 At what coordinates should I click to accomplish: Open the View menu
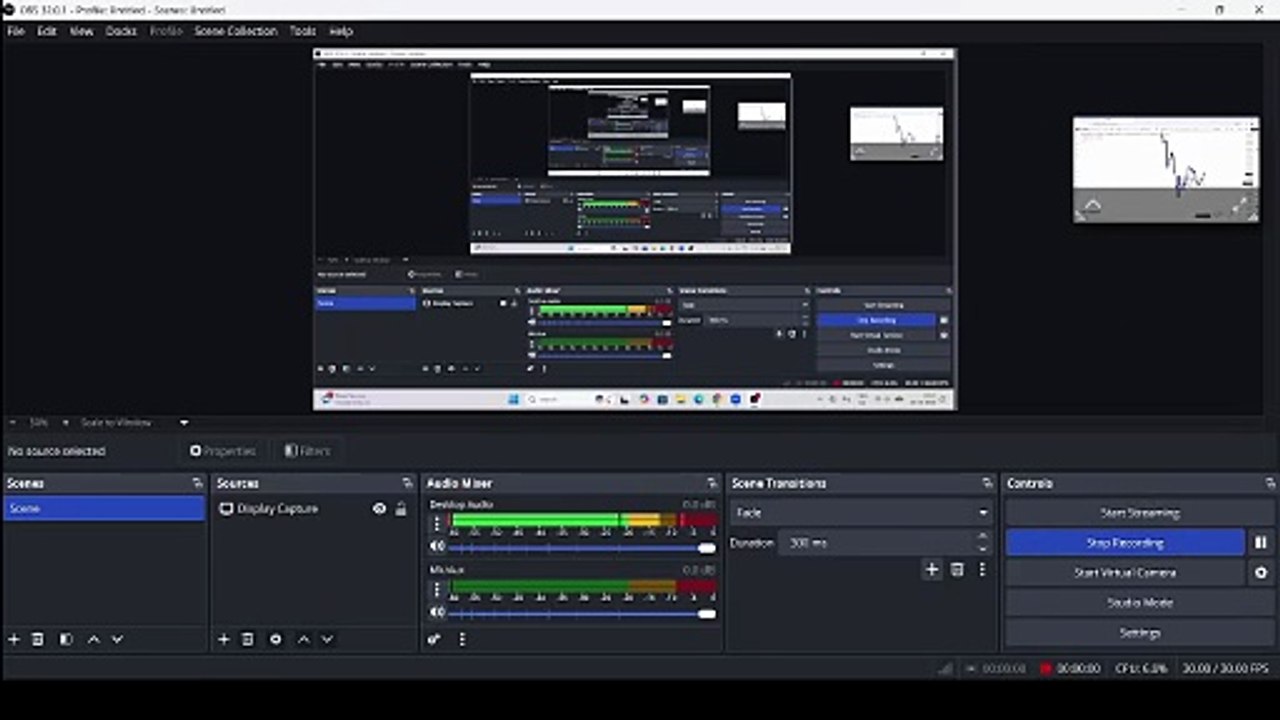click(81, 31)
